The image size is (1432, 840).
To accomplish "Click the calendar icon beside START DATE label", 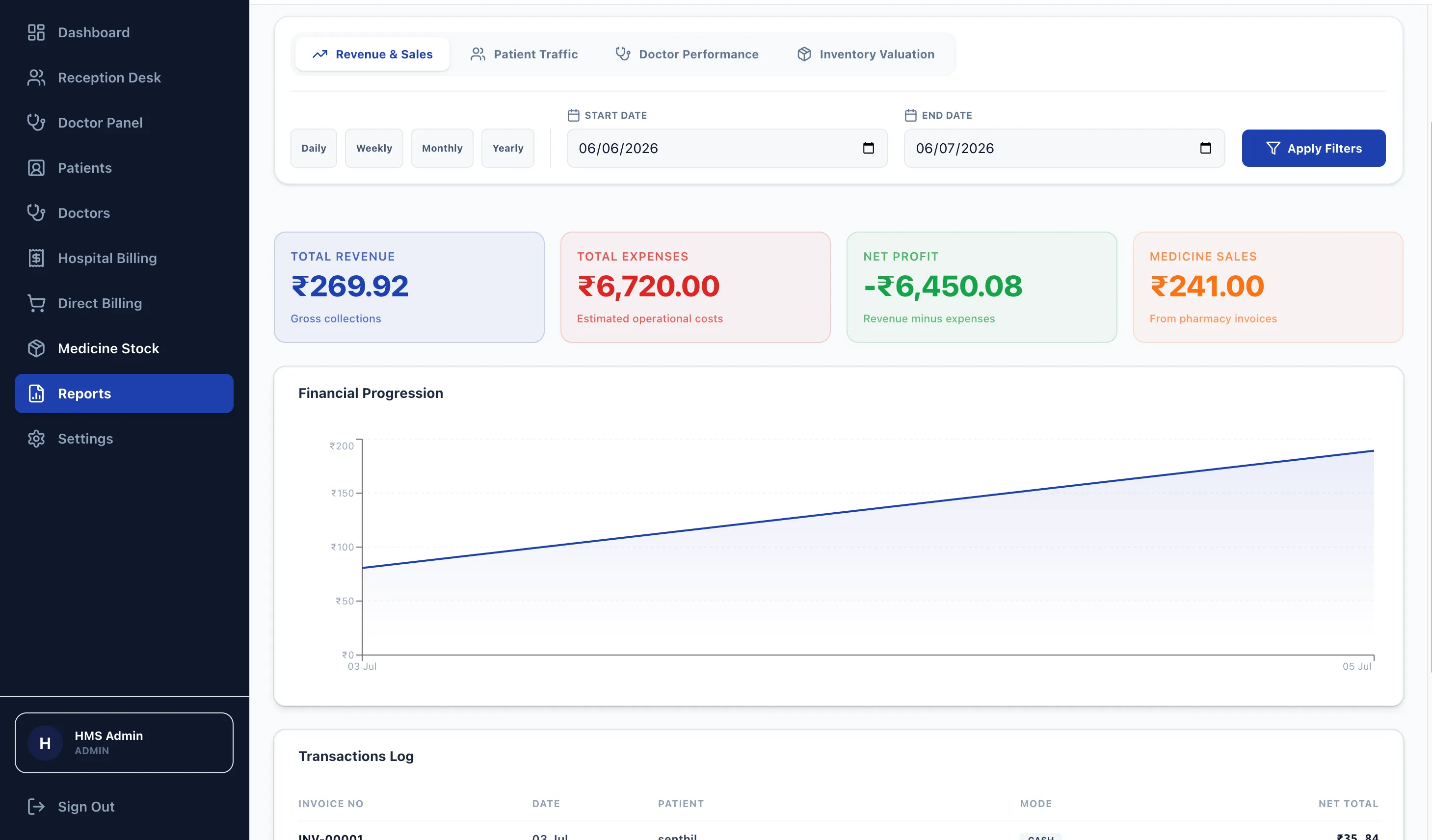I will (x=573, y=115).
